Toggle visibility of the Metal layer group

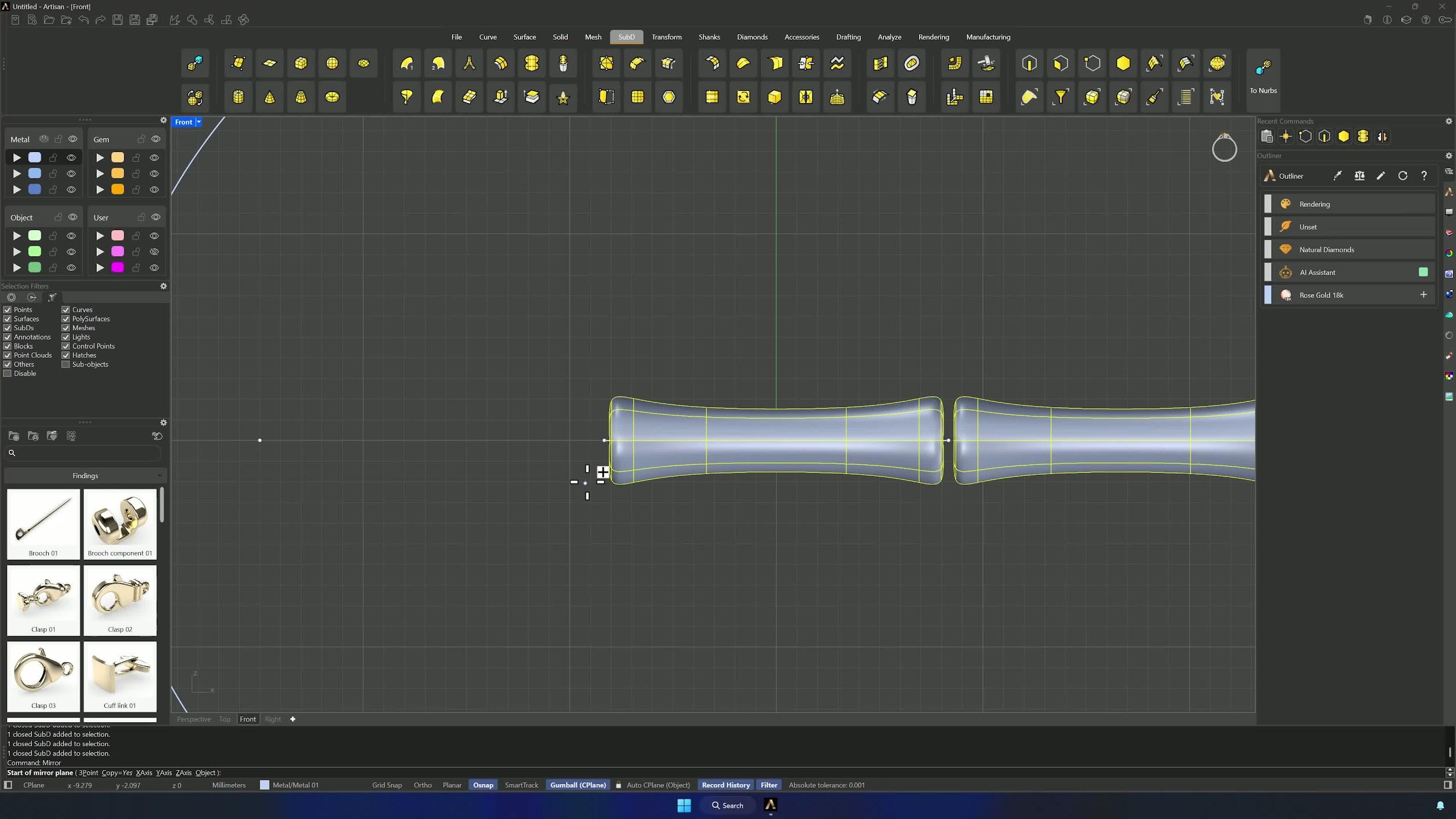[x=73, y=139]
